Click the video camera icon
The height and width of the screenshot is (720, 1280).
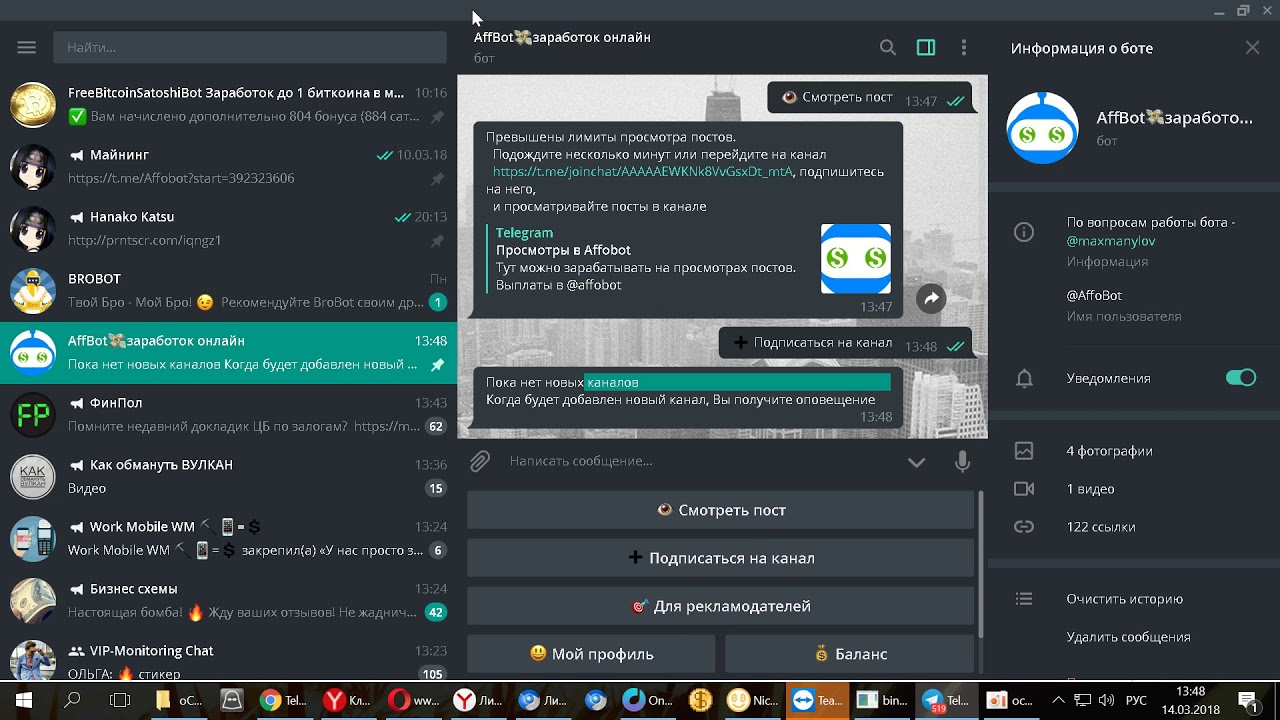1024,489
